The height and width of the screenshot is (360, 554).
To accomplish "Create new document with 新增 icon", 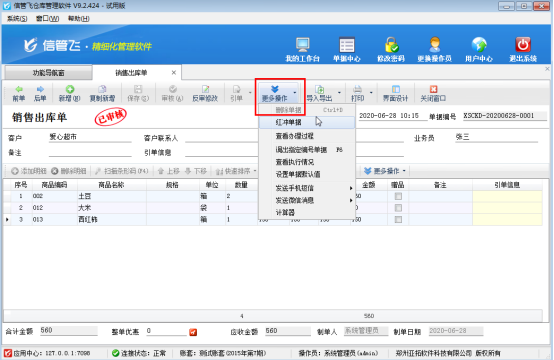I will pyautogui.click(x=70, y=93).
